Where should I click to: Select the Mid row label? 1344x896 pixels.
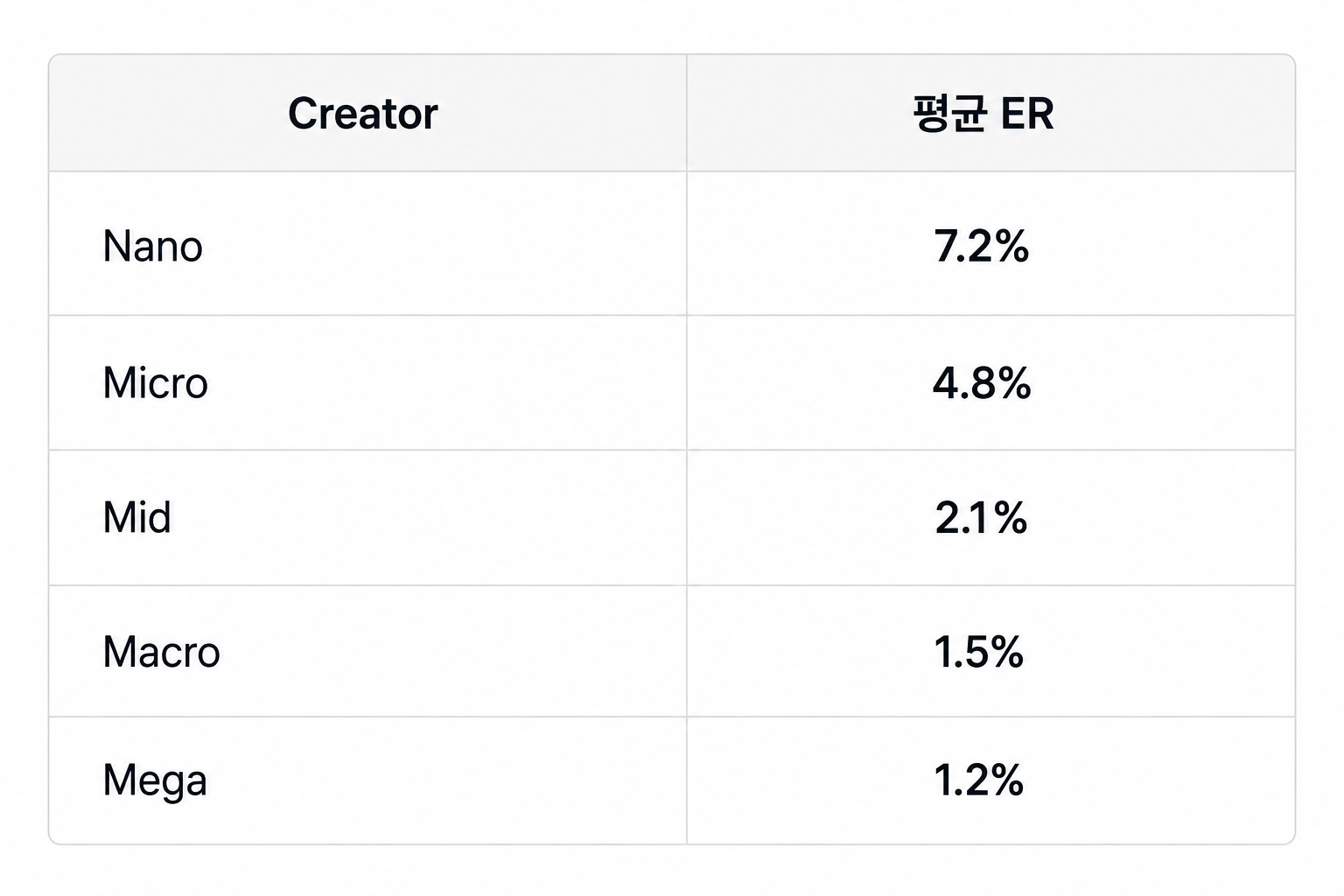pyautogui.click(x=137, y=517)
